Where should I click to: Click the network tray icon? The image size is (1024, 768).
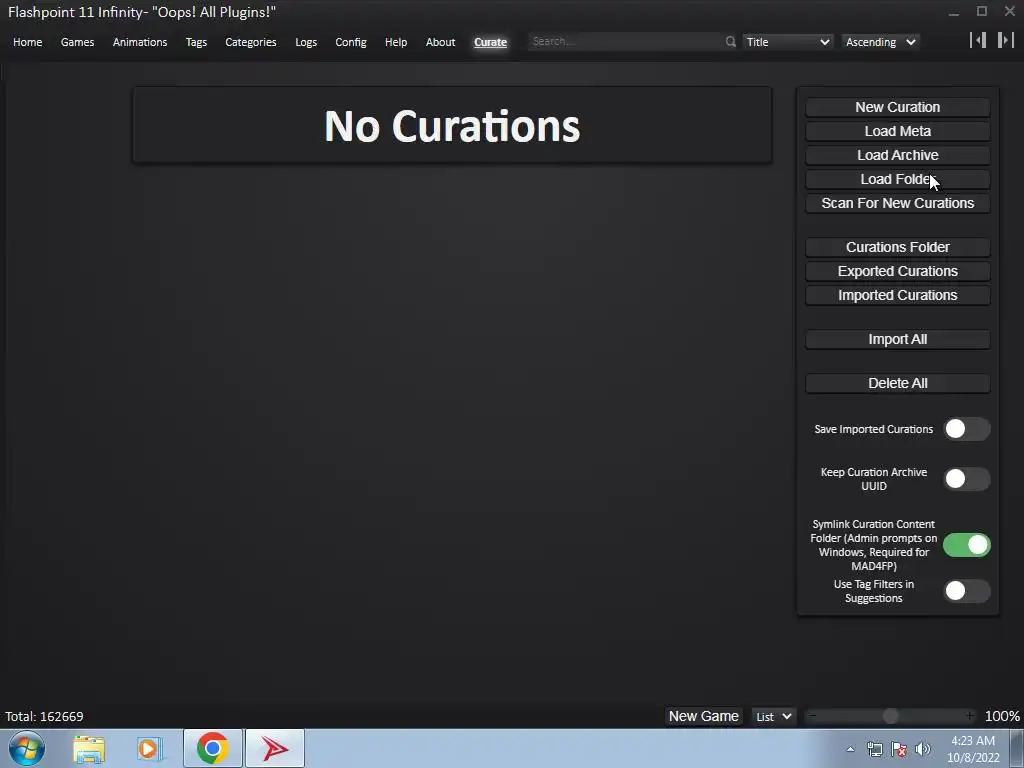click(x=874, y=749)
